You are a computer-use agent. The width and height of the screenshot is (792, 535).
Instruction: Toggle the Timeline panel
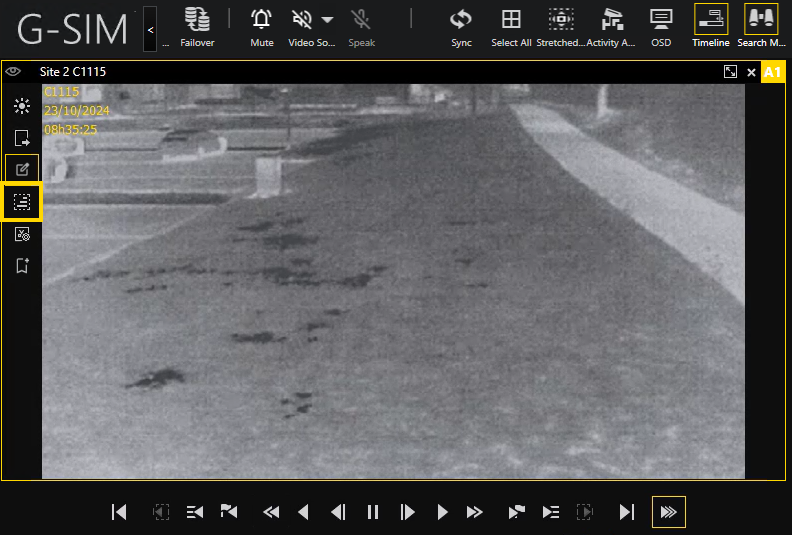[711, 27]
